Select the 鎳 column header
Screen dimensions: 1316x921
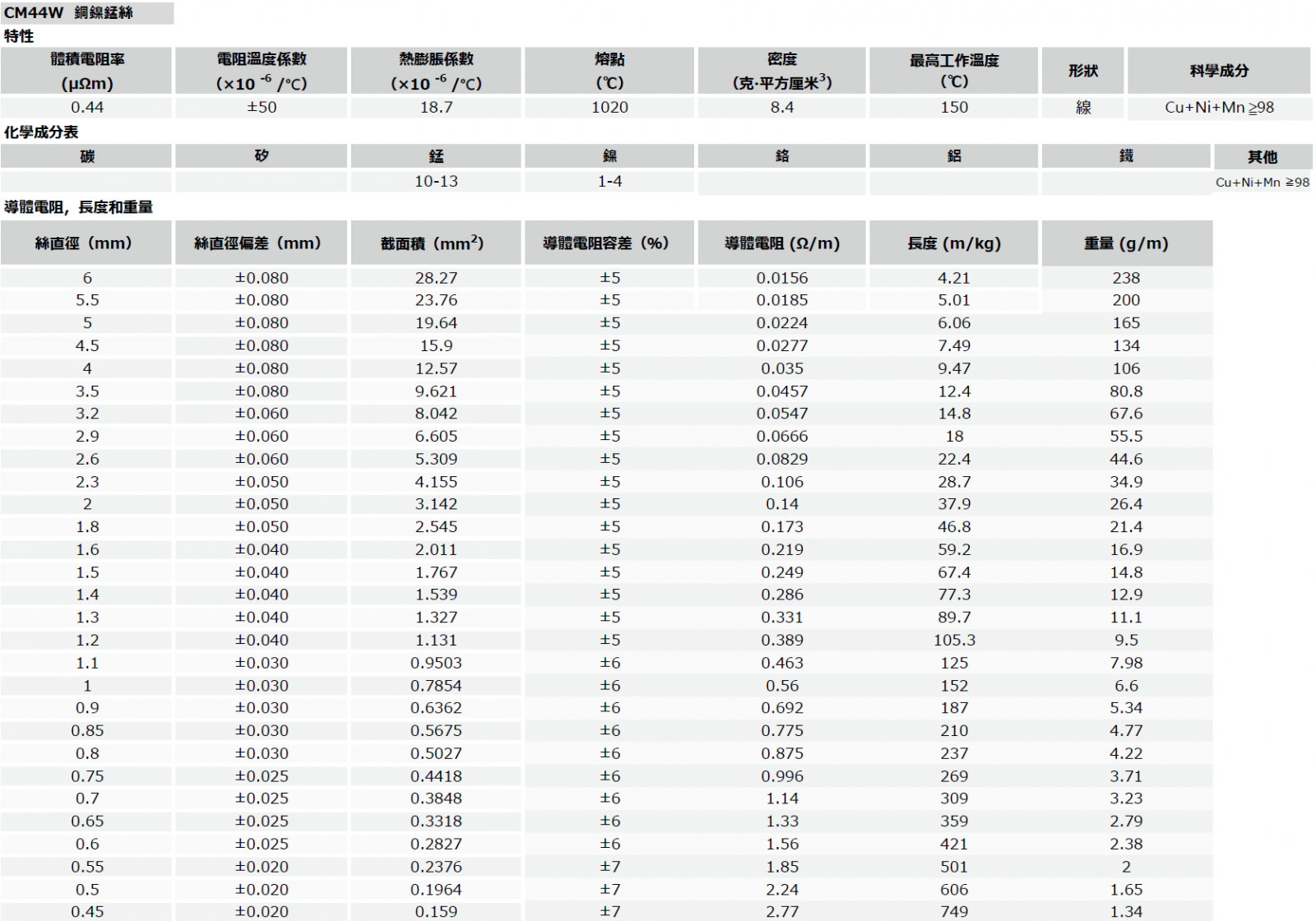pyautogui.click(x=609, y=156)
